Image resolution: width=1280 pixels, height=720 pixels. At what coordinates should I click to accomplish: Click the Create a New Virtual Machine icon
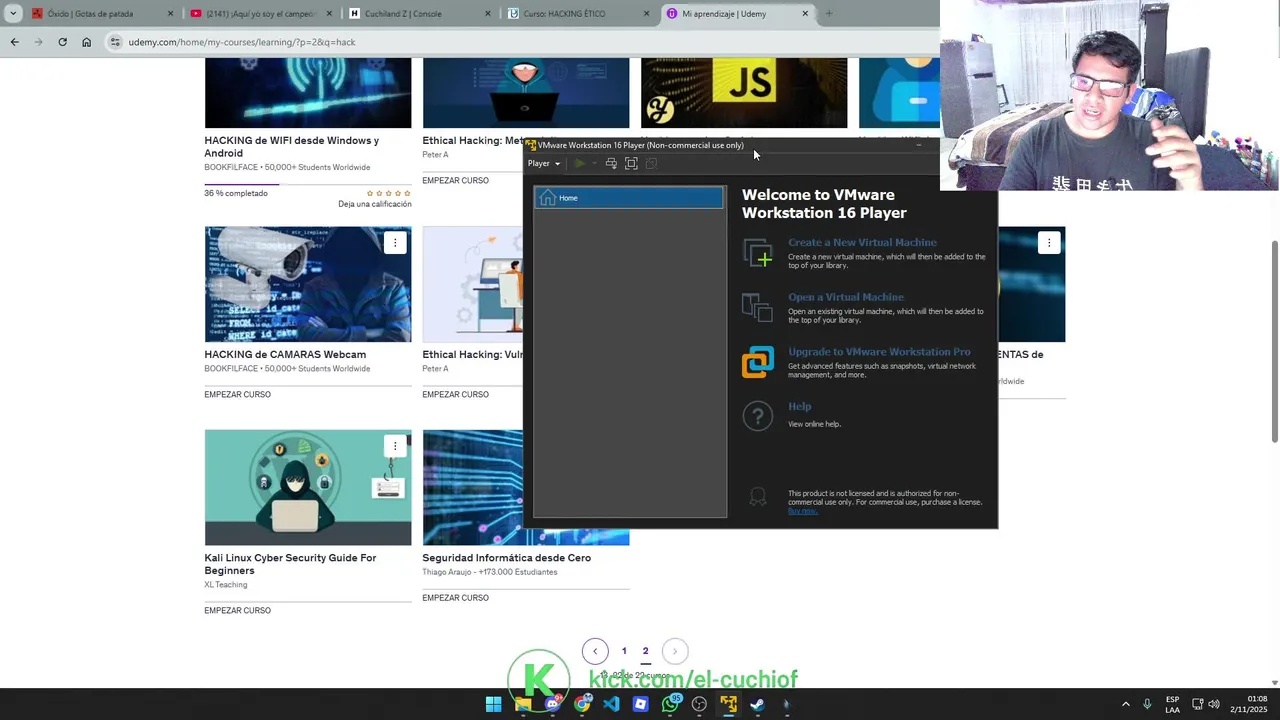[757, 253]
